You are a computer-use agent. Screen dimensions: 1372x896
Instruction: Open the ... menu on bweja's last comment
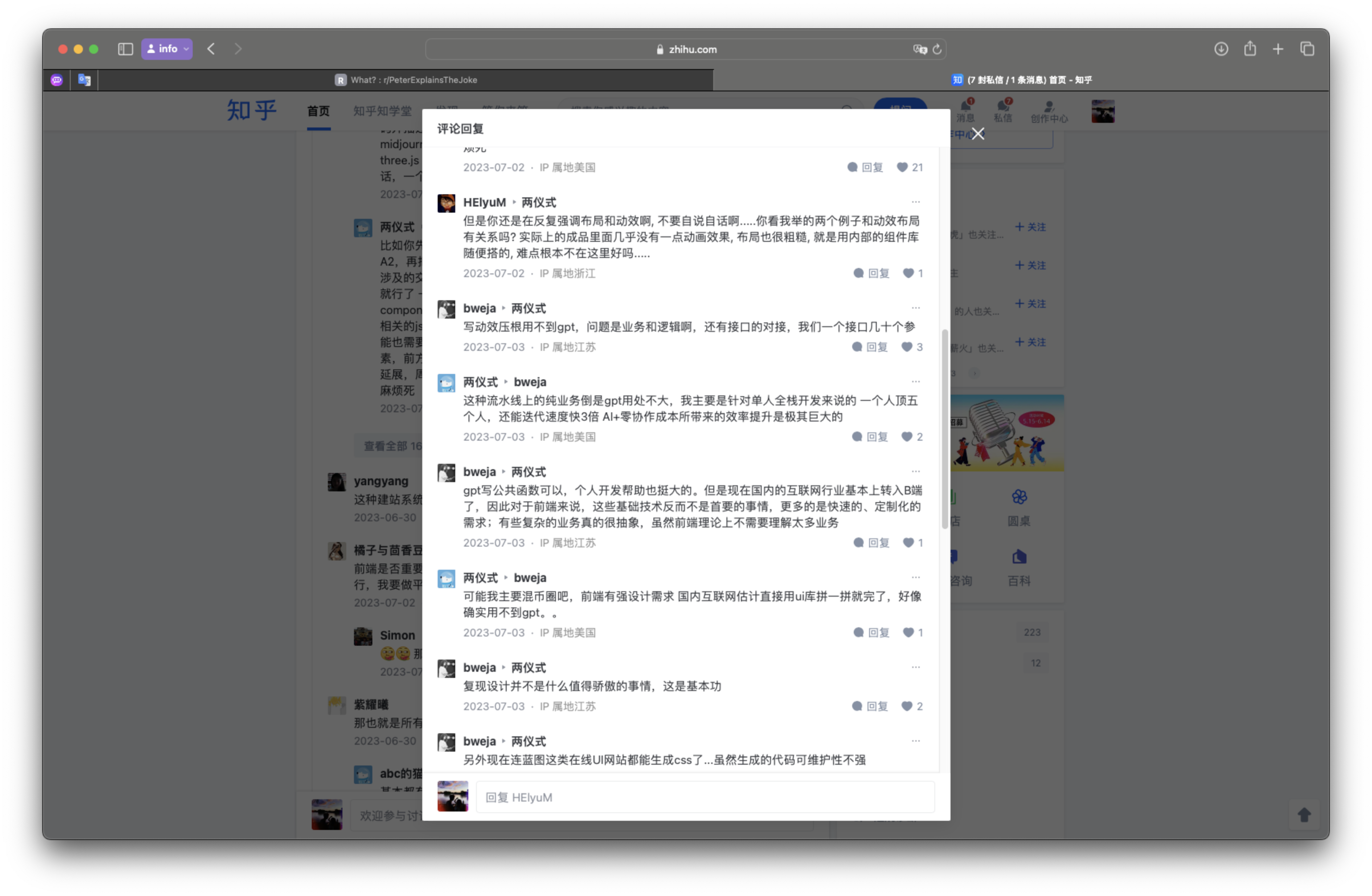tap(916, 741)
